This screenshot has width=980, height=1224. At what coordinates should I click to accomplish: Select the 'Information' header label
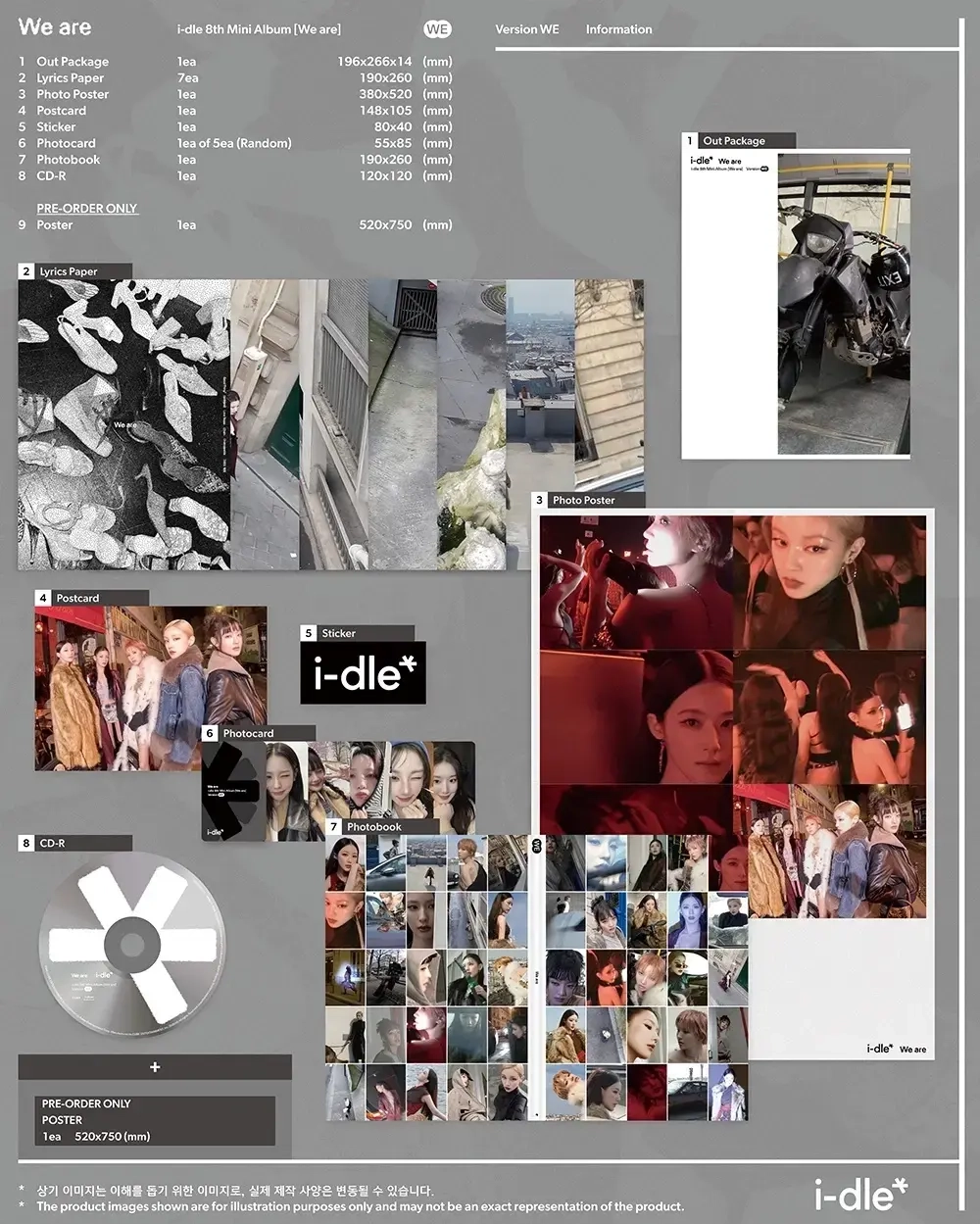(x=618, y=29)
